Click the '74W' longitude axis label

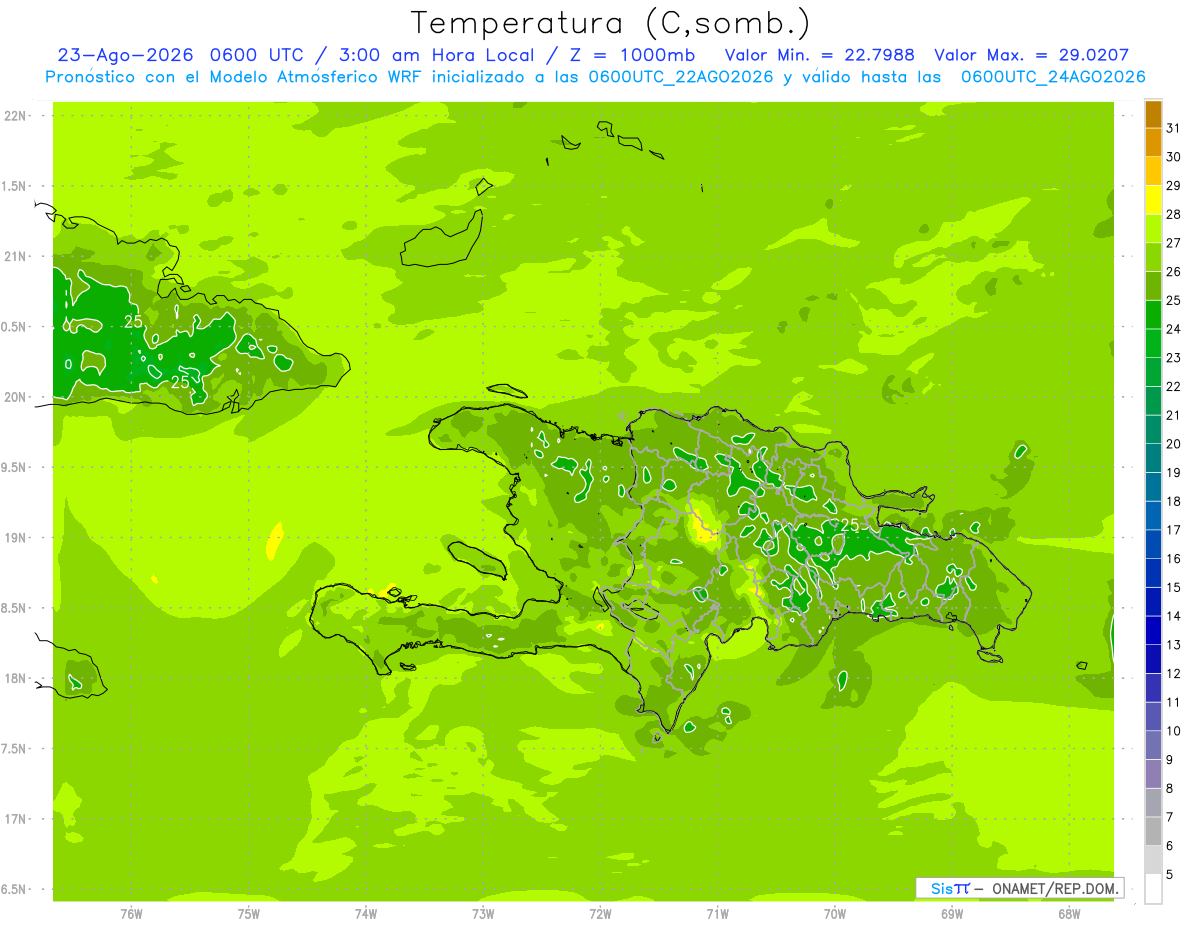(x=365, y=914)
